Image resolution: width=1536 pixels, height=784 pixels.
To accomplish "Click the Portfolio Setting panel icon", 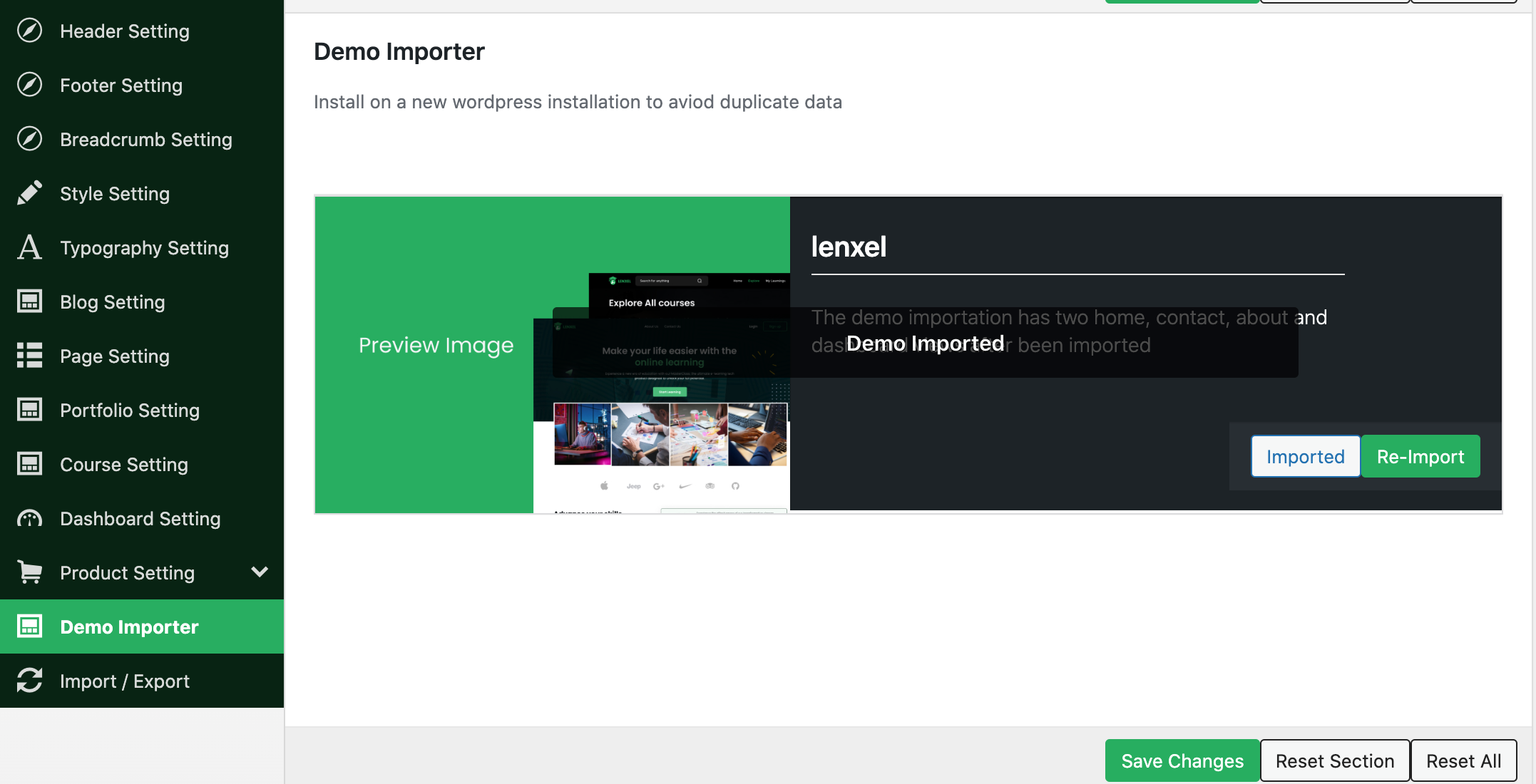I will pos(29,410).
